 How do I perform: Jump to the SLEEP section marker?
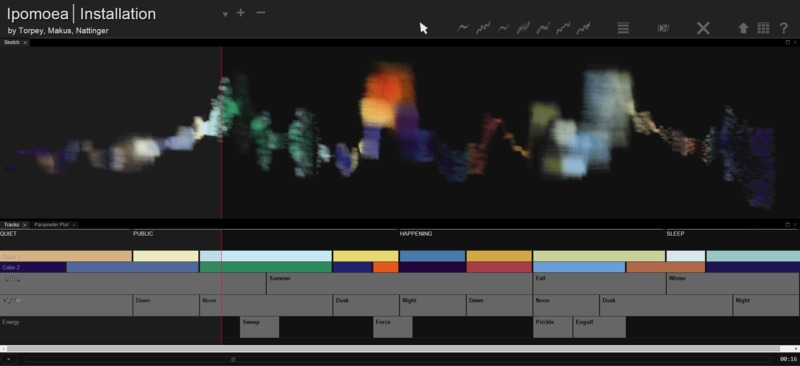click(675, 234)
